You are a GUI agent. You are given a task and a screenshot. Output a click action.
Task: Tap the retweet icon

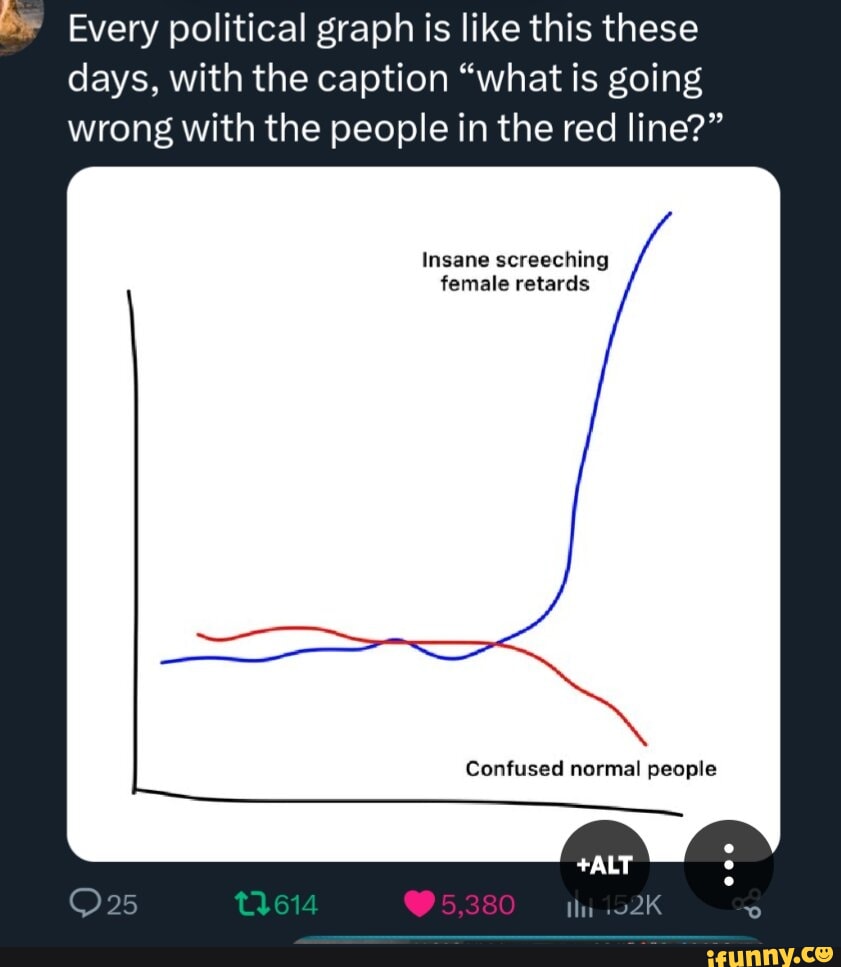[x=253, y=904]
